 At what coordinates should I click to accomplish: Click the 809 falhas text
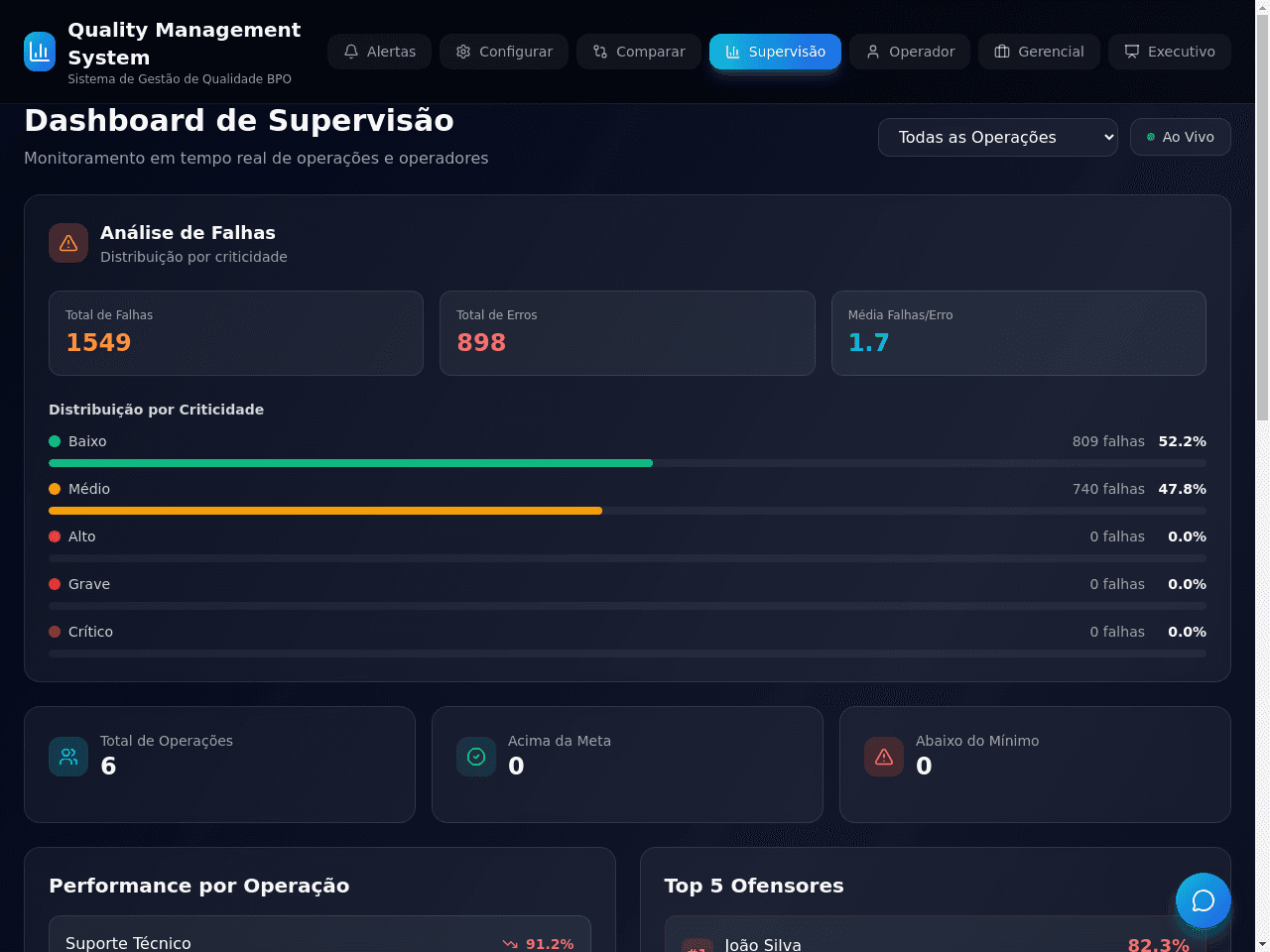tap(1108, 441)
